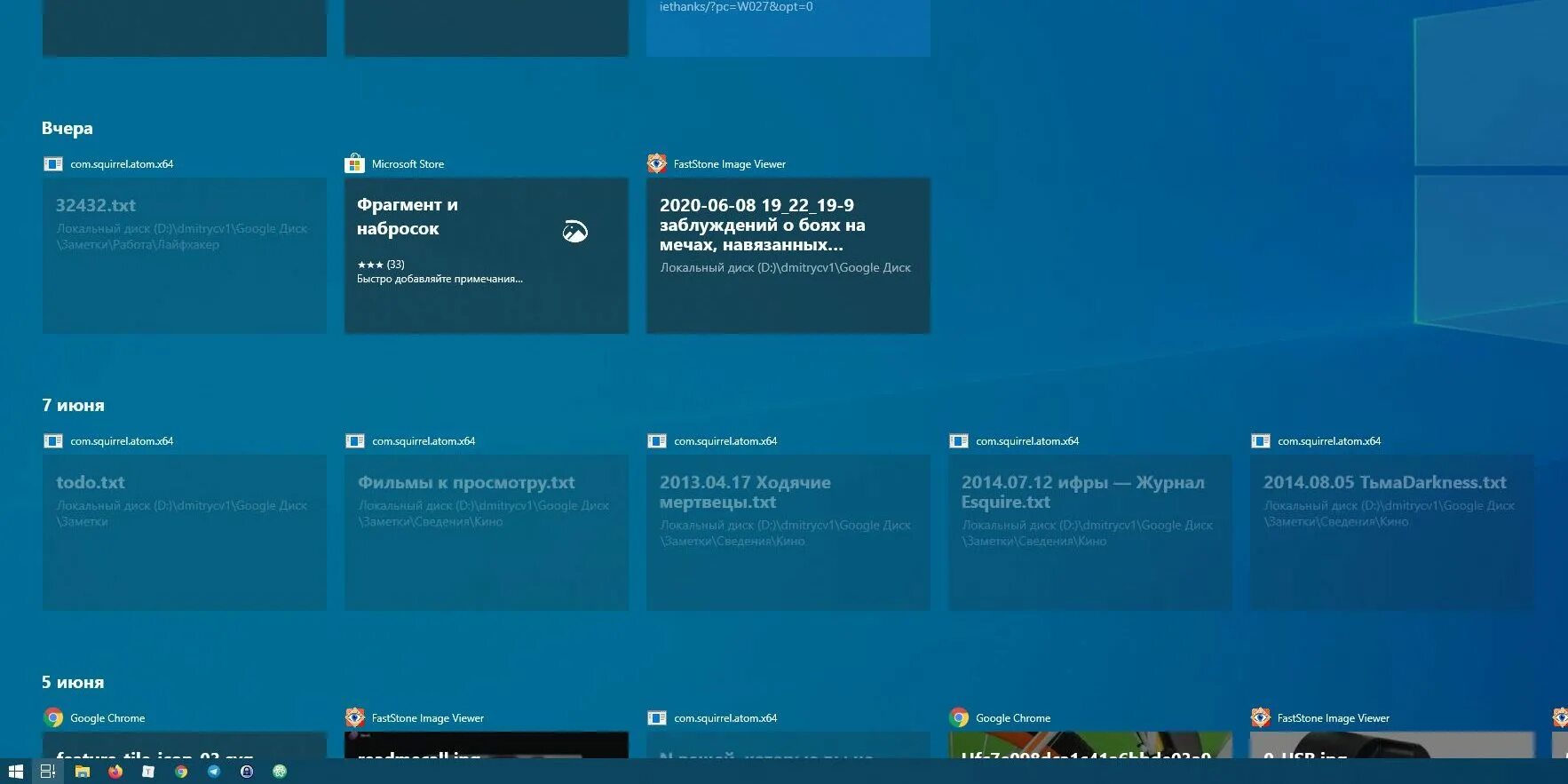This screenshot has height=784, width=1568.
Task: Open the 2020-06-08 19_22_19-9 заблуждений image card
Action: (788, 256)
